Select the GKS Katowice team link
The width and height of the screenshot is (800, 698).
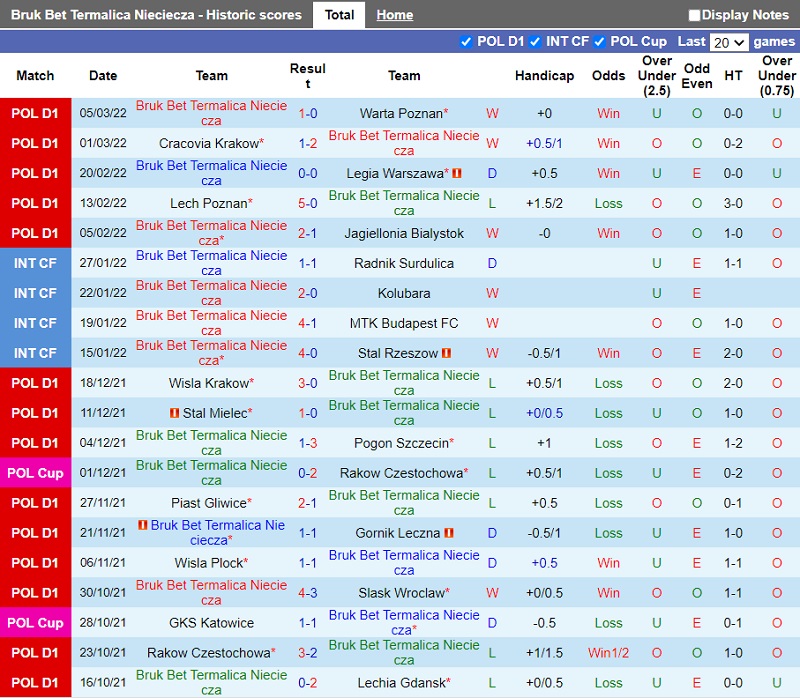point(212,623)
